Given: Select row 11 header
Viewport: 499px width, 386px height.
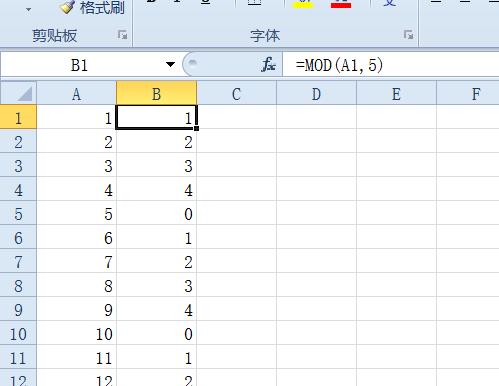Looking at the screenshot, I should [18, 357].
